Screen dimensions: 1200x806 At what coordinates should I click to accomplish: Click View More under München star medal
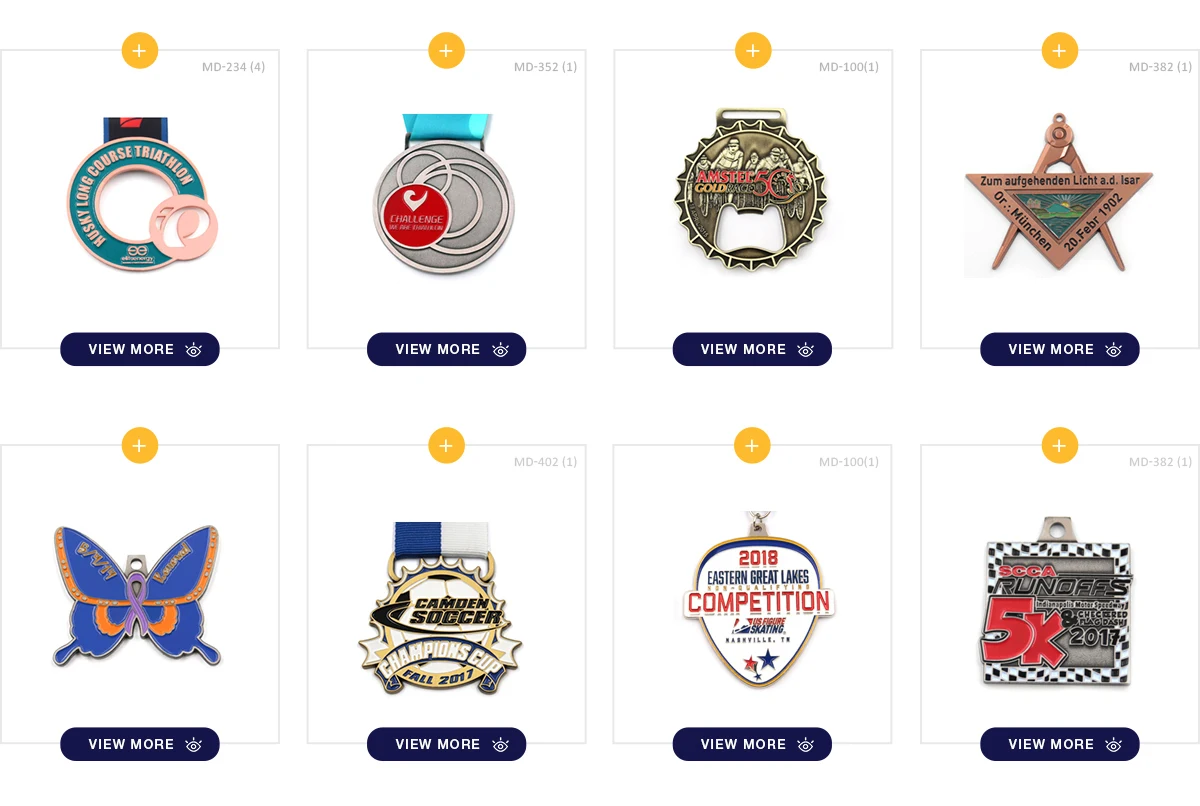(1060, 349)
